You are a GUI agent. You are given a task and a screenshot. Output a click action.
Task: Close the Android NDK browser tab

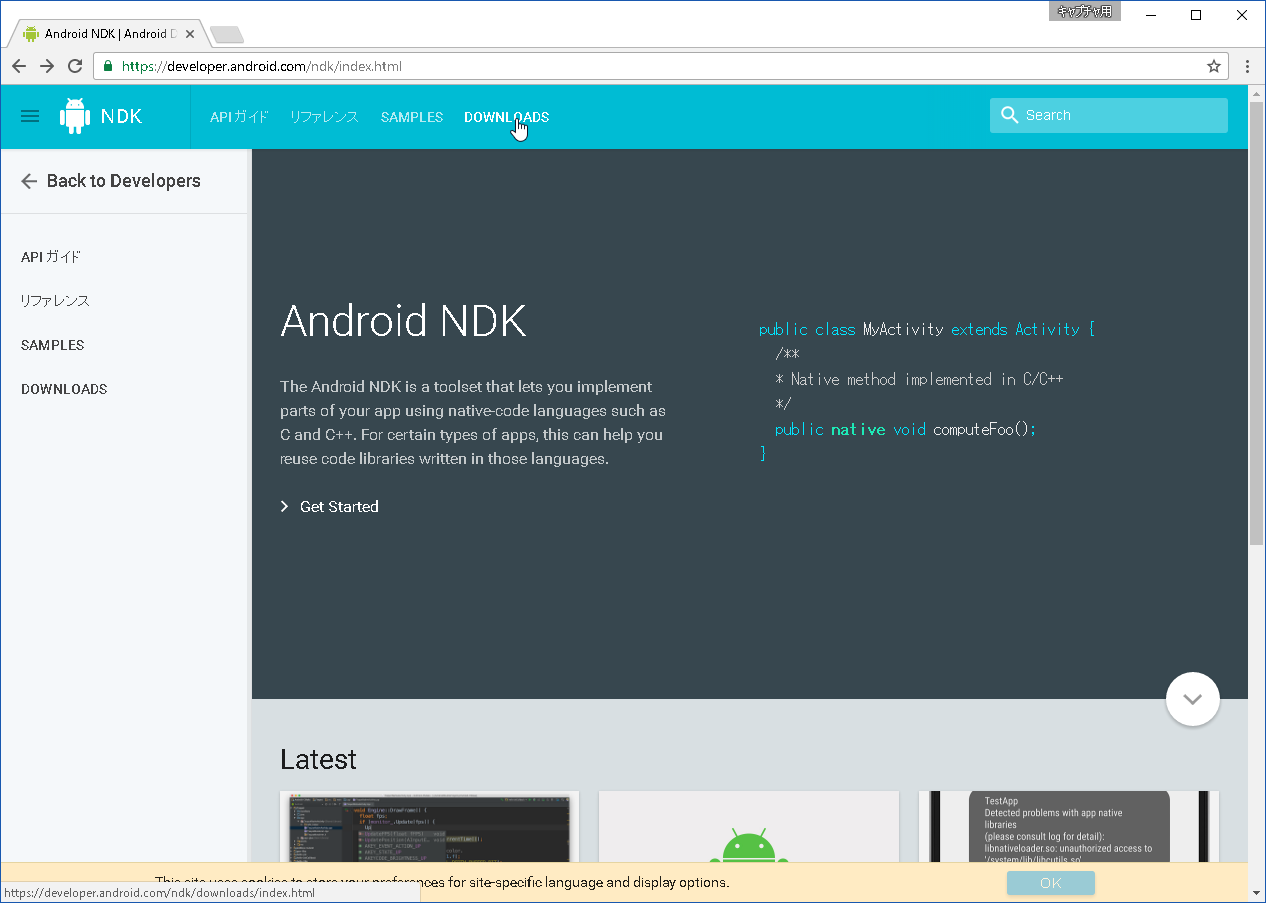click(190, 34)
